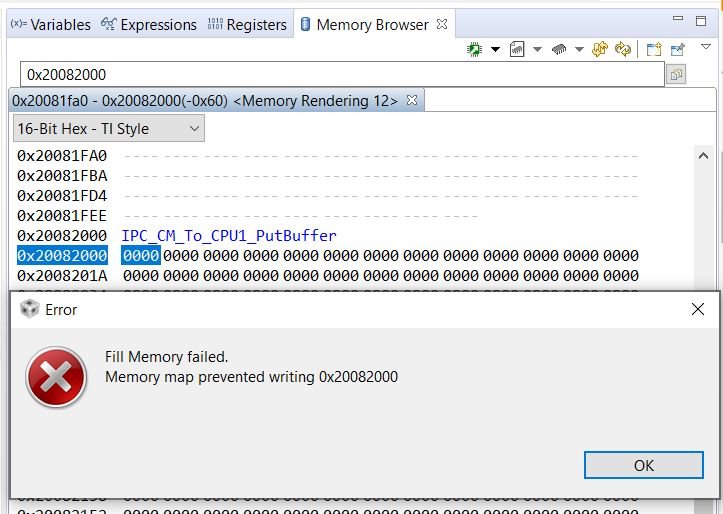Image resolution: width=723 pixels, height=514 pixels.
Task: Open the View Menu triangle in toolbar
Action: pos(705,47)
